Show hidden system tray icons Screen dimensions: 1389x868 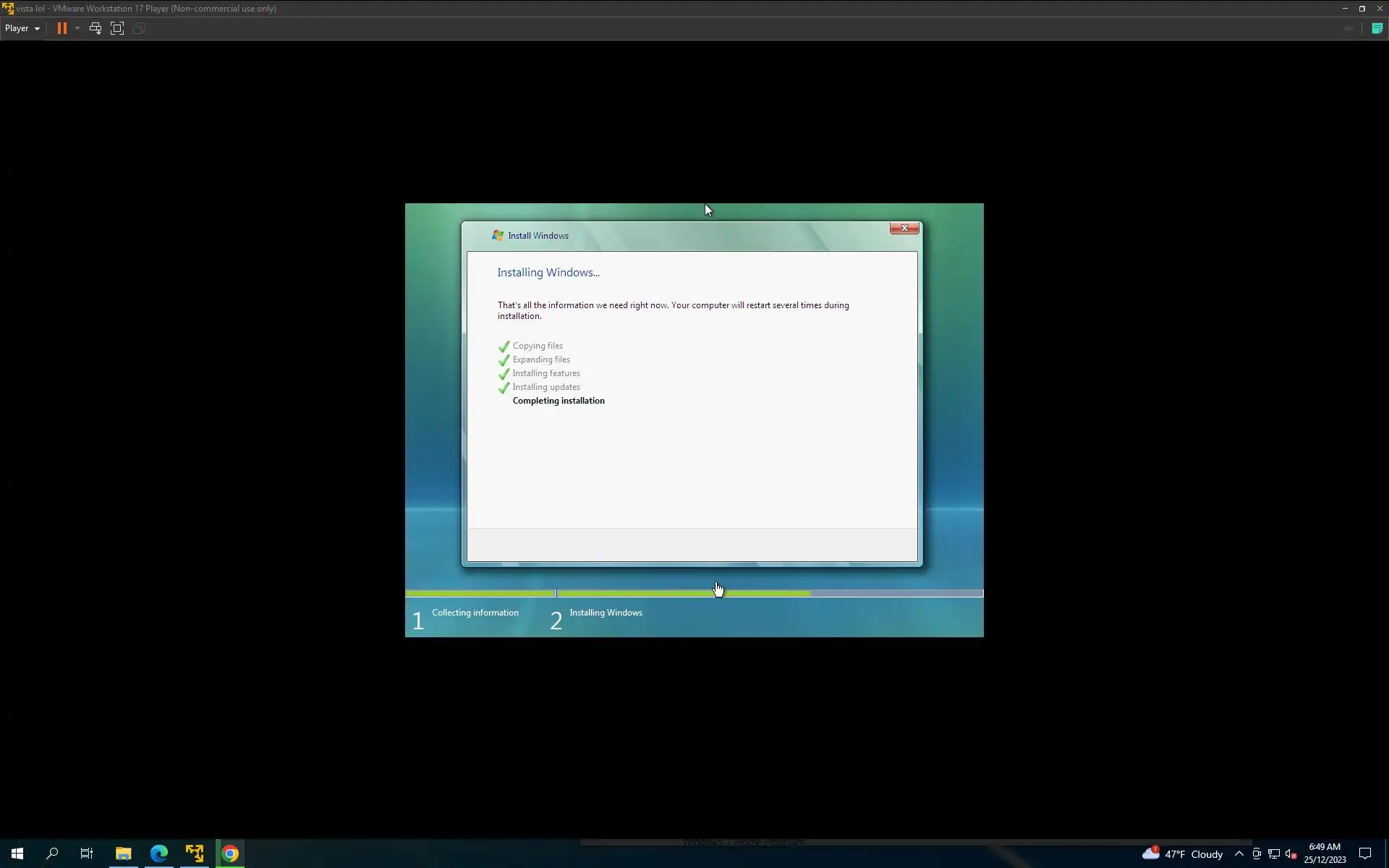point(1239,854)
